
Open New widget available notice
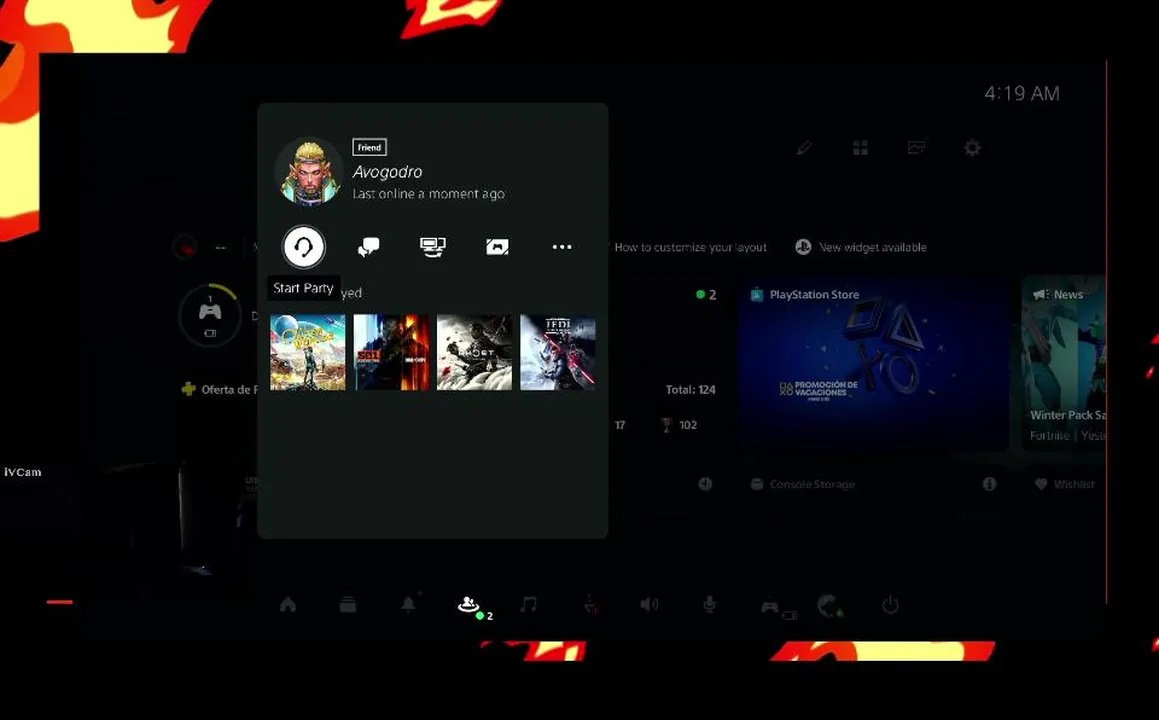coord(861,248)
